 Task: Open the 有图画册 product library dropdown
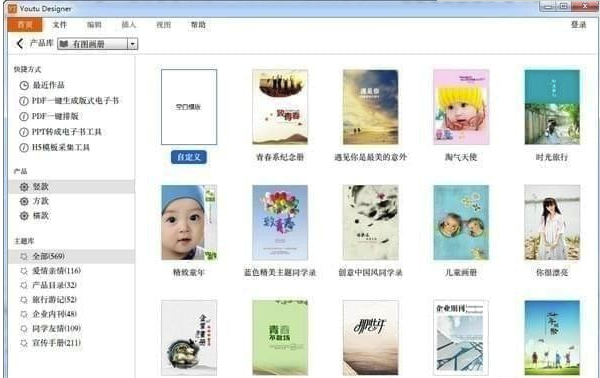(x=98, y=44)
